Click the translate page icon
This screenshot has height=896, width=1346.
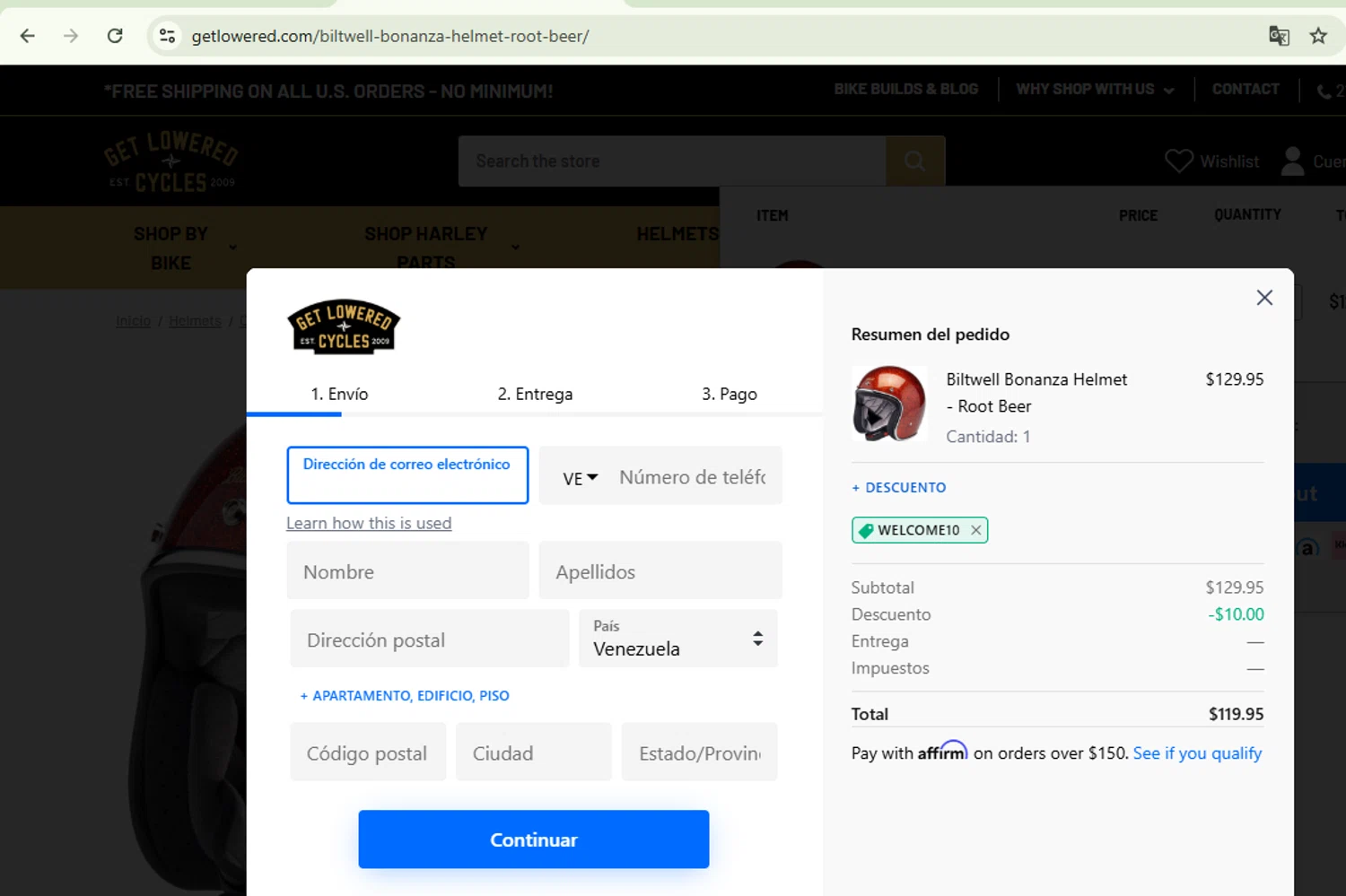click(1279, 36)
